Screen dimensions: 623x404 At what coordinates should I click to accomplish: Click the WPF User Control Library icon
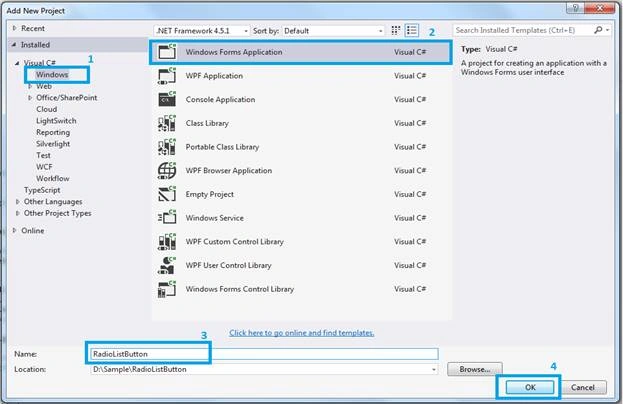coord(167,265)
